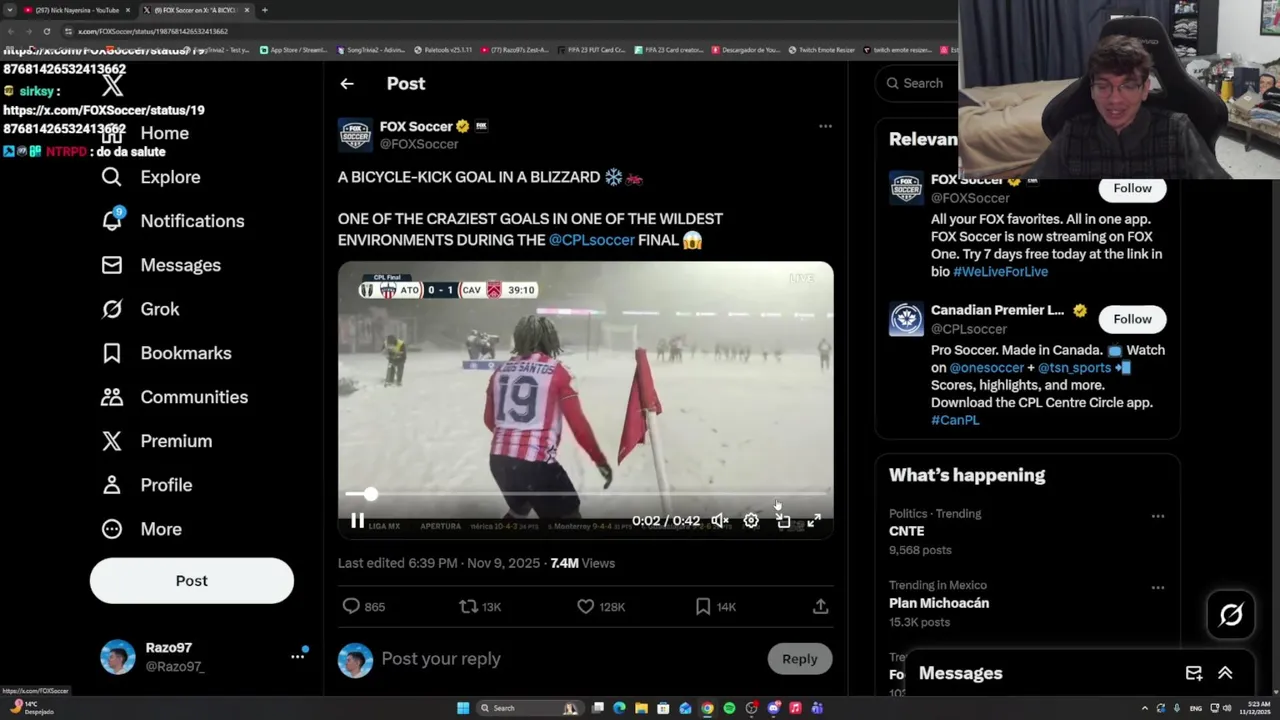Open the @tsn_sports mention link

pyautogui.click(x=1074, y=368)
